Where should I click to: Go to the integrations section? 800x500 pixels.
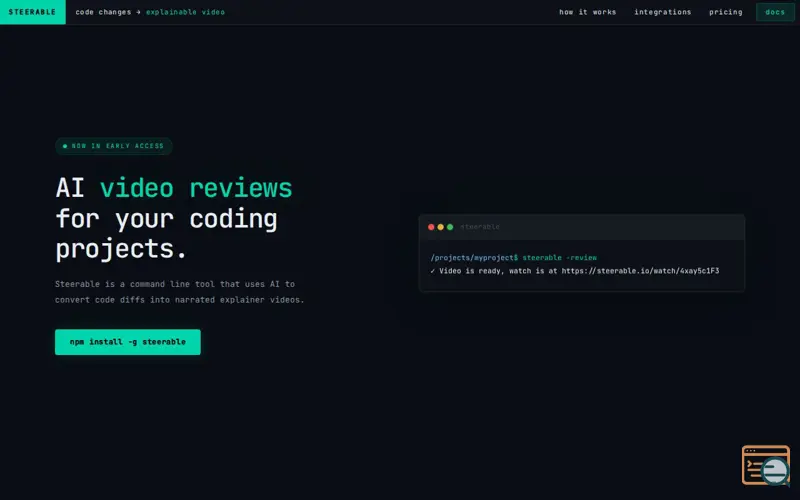(662, 12)
